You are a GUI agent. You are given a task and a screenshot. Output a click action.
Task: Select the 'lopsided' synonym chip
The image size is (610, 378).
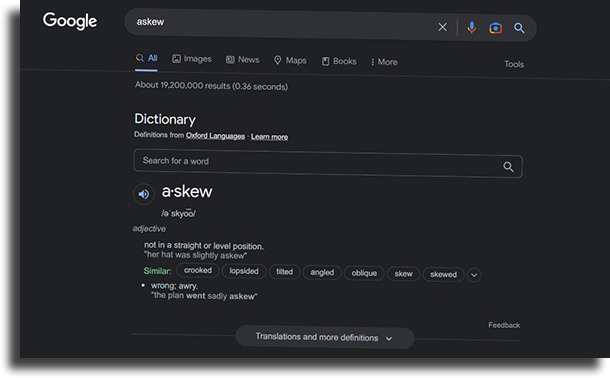pyautogui.click(x=244, y=271)
